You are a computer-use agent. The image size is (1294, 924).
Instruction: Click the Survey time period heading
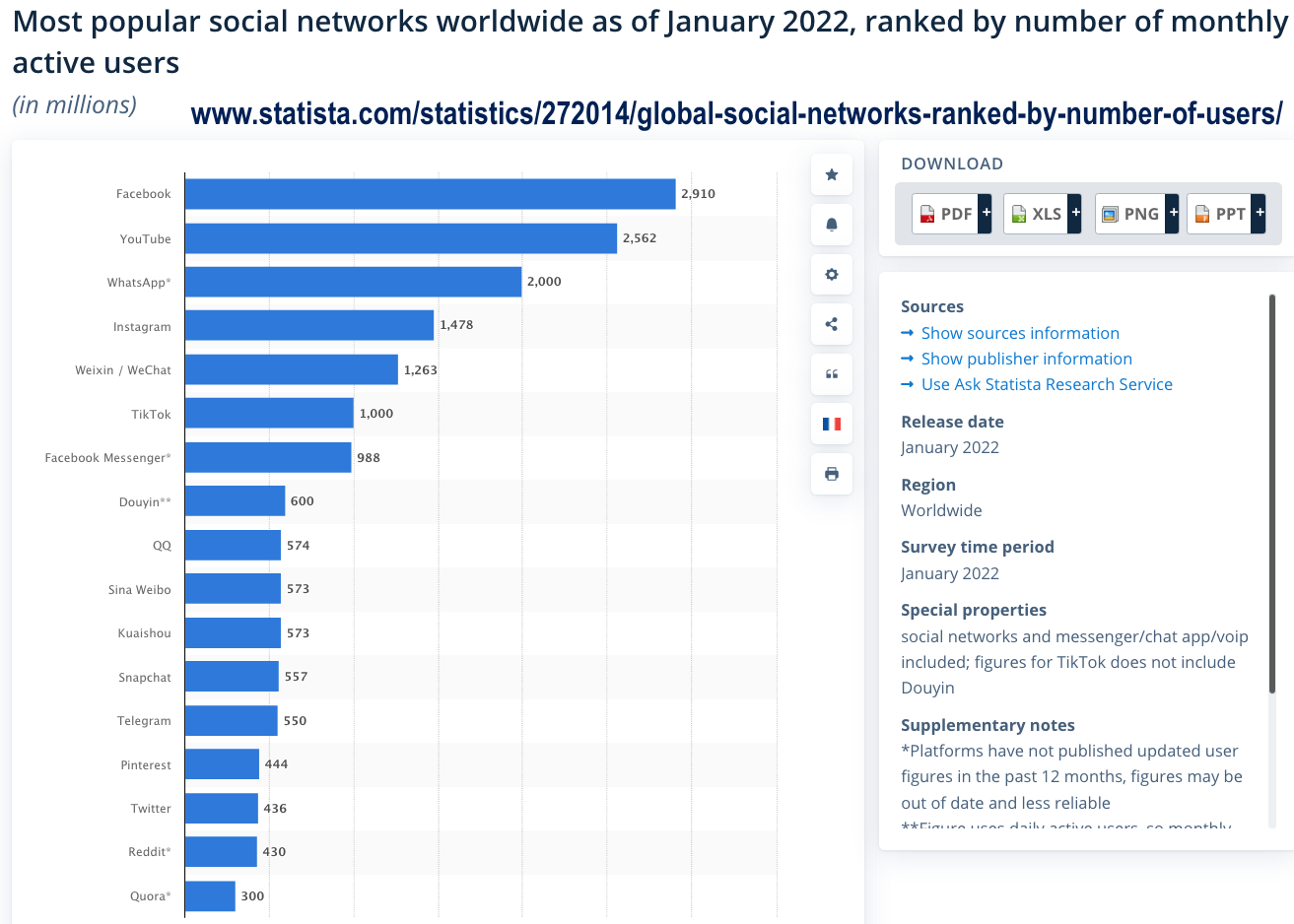point(978,547)
